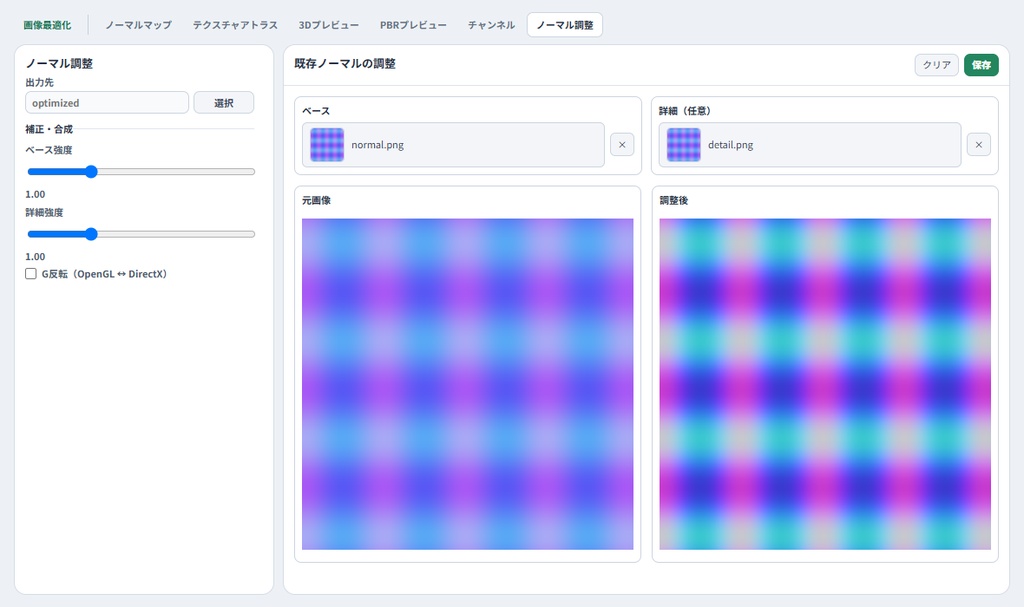This screenshot has height=607, width=1024.
Task: Click the クリア button
Action: (936, 65)
